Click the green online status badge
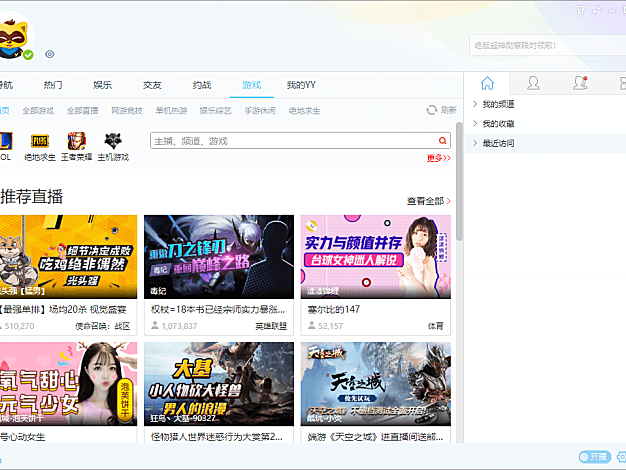This screenshot has width=626, height=470. click(28, 55)
